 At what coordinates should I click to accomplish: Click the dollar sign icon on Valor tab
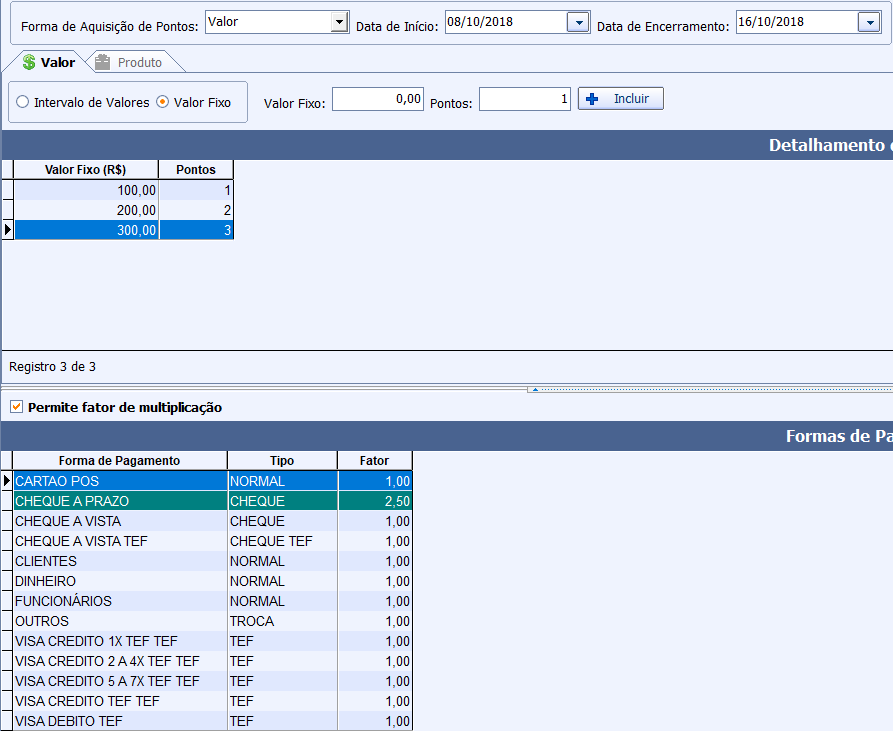[x=29, y=62]
